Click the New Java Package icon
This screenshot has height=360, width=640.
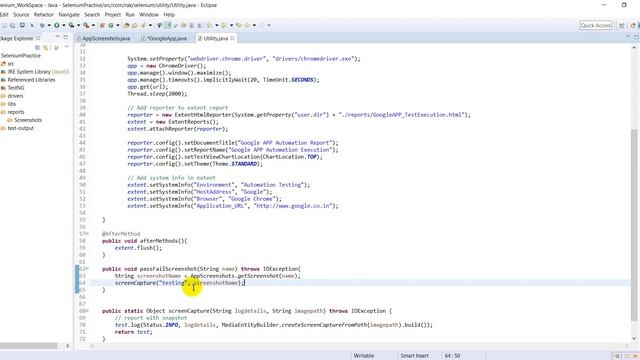pyautogui.click(x=102, y=25)
